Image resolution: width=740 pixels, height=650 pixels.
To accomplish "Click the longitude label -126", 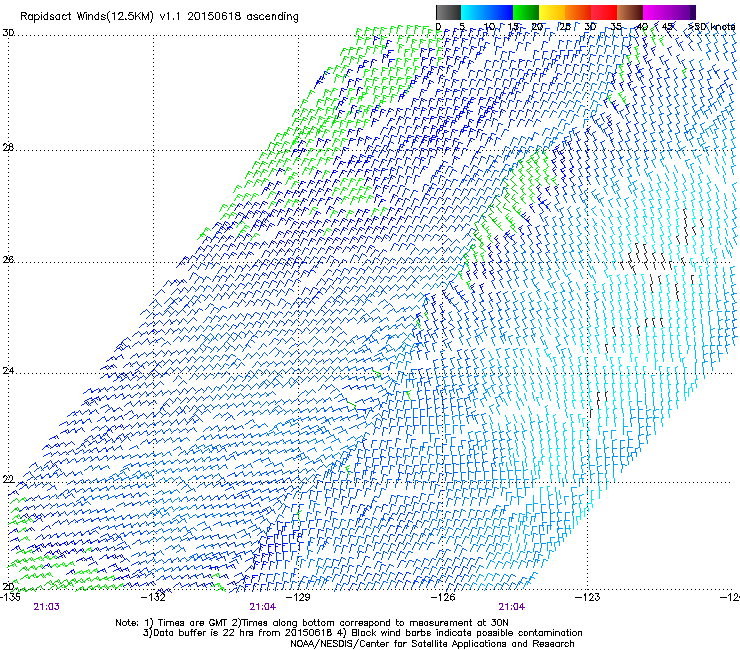I will (443, 597).
